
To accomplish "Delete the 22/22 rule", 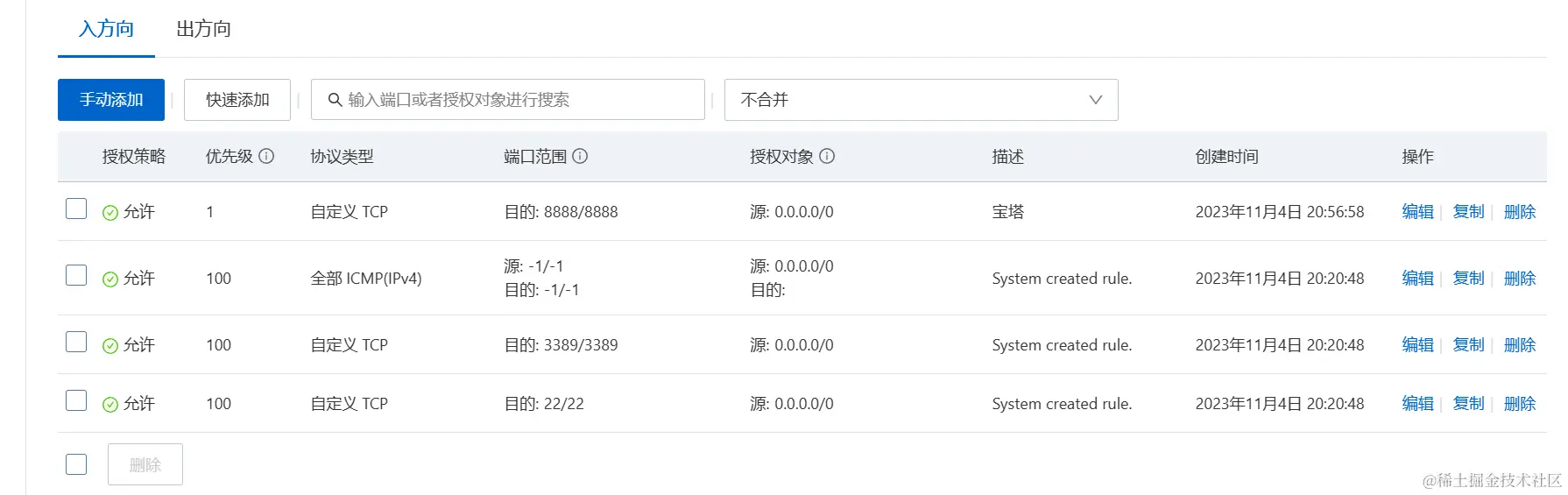I will [1520, 404].
